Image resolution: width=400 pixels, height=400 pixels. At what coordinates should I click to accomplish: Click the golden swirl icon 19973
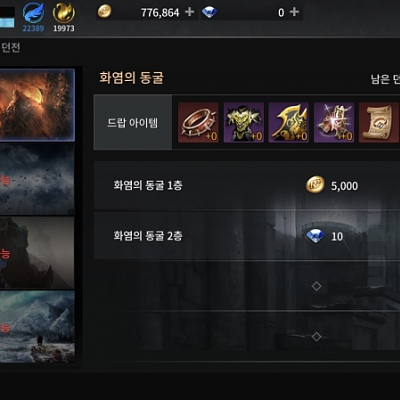tap(64, 13)
